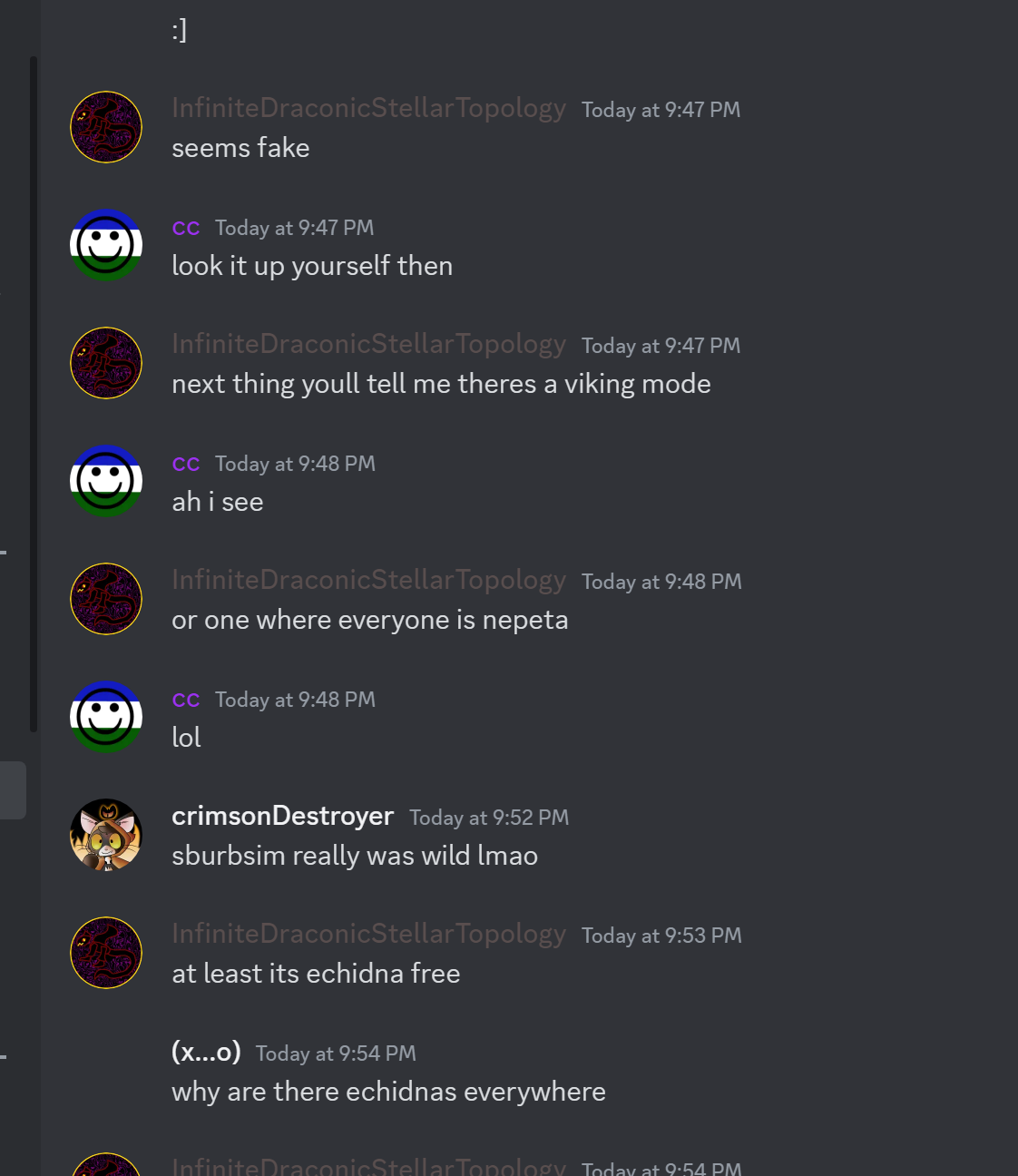Open crimsonDestroyer's avatar picture
Viewport: 1018px width, 1176px height.
[106, 835]
